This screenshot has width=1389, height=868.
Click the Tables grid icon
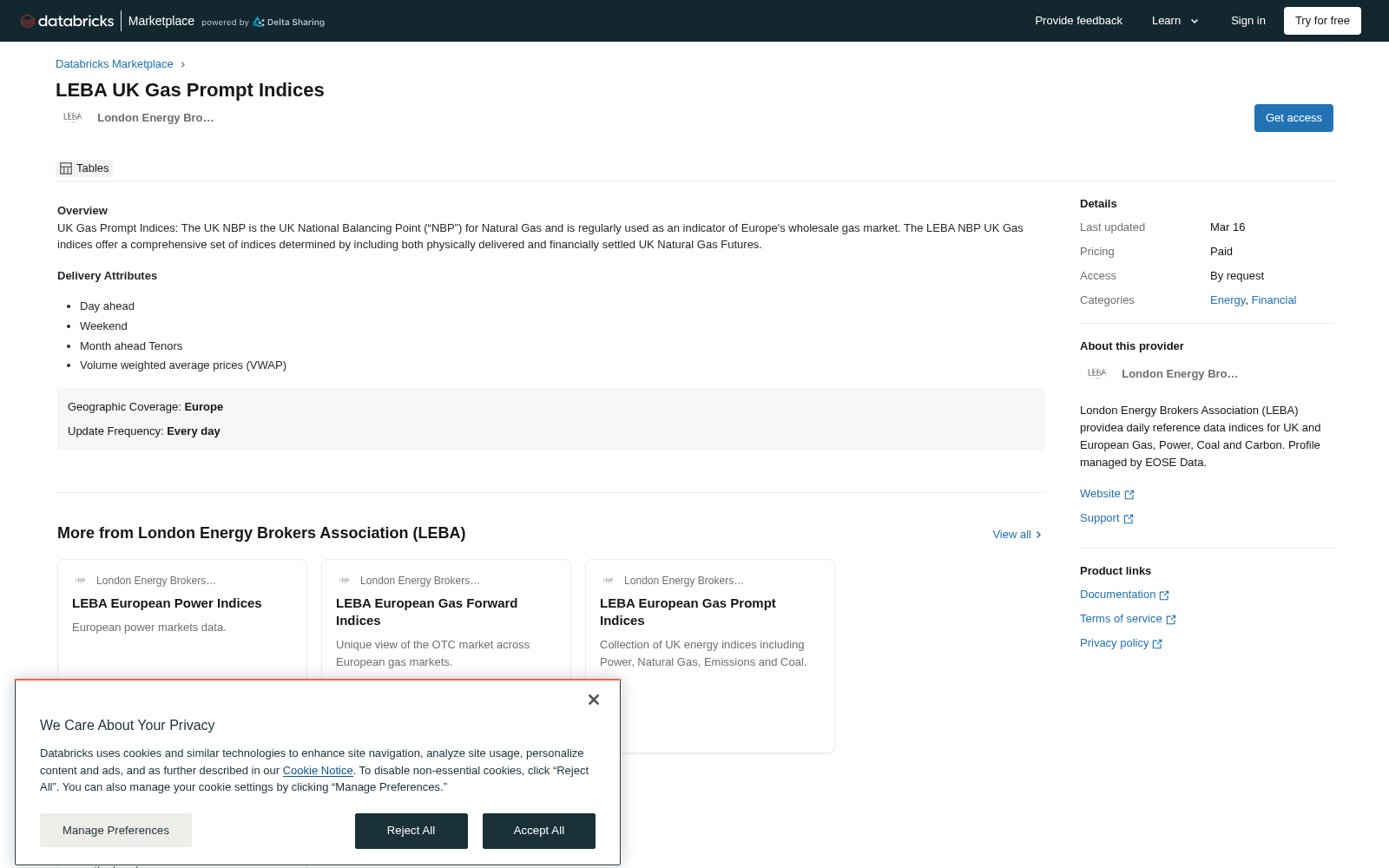tap(66, 168)
